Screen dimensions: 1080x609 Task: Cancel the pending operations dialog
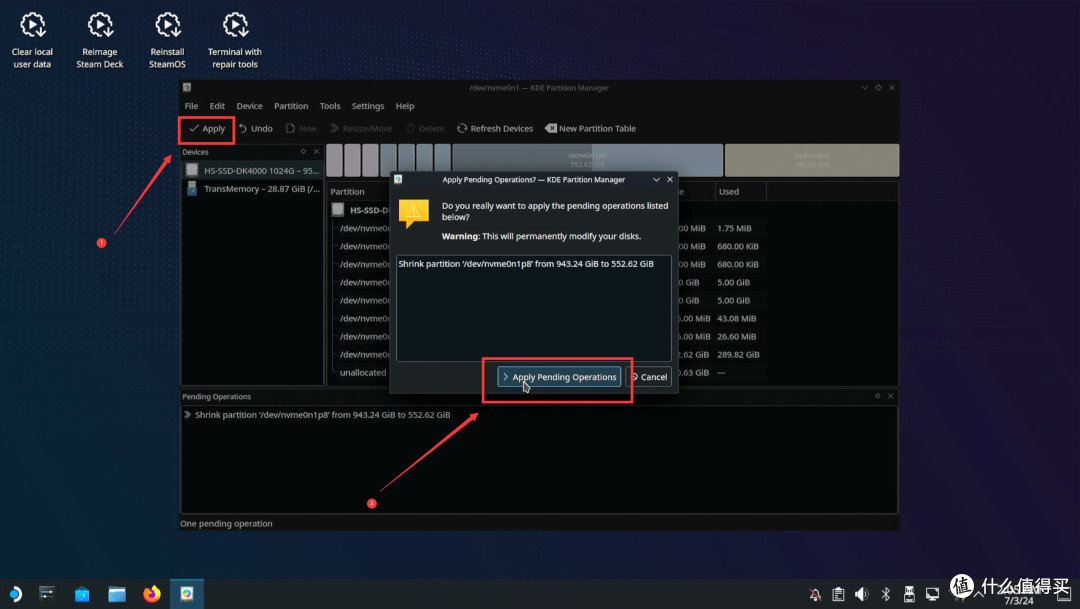click(x=649, y=377)
